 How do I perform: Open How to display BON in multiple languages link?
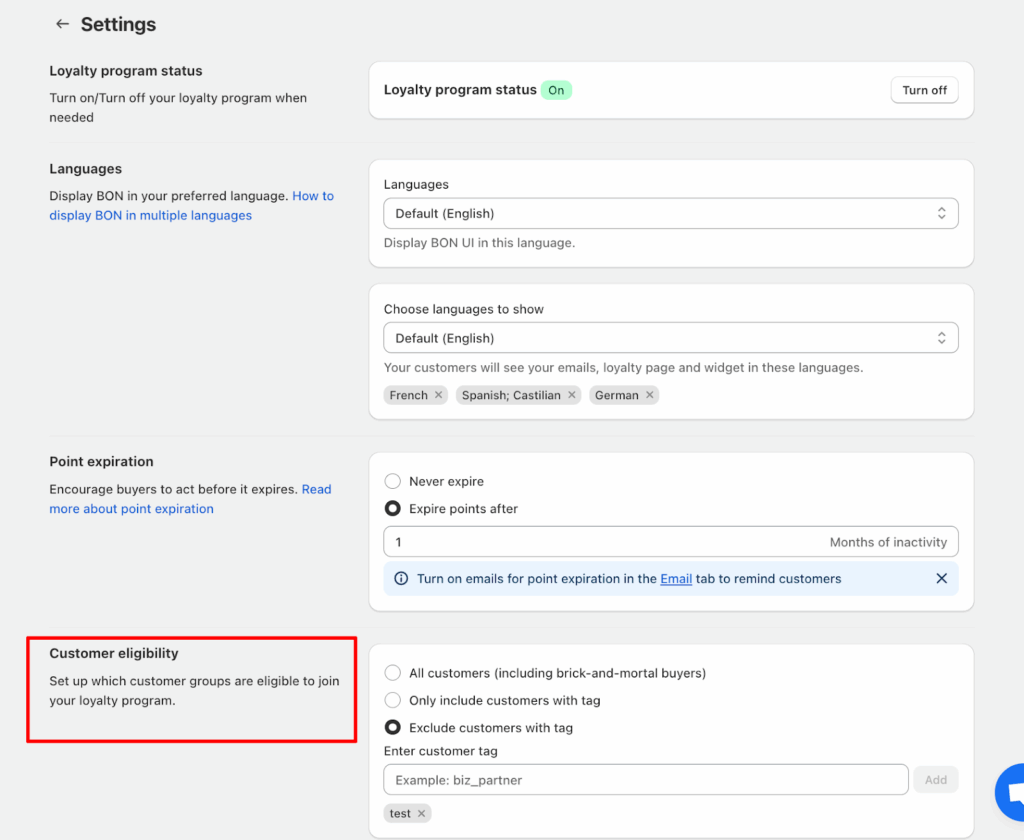click(150, 215)
